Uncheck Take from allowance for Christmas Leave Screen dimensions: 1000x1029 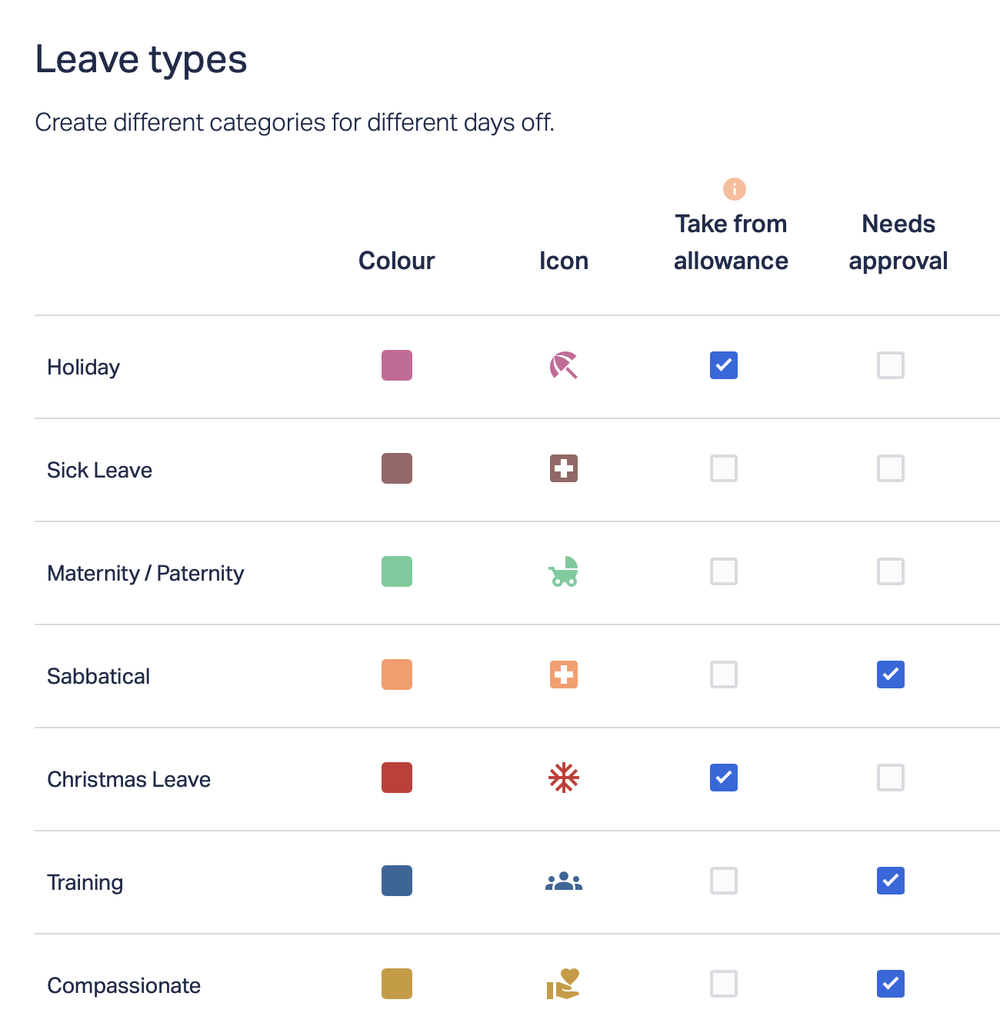click(x=724, y=778)
